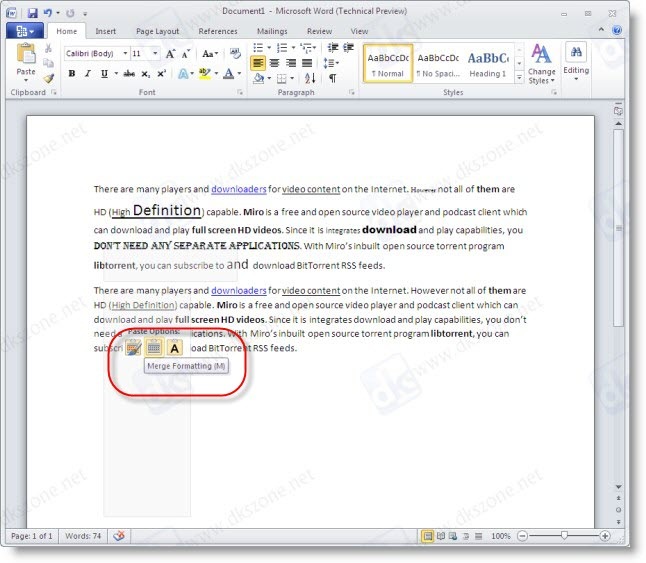This screenshot has width=646, height=563.
Task: Open the Calibri (Body) font dropdown
Action: click(125, 54)
